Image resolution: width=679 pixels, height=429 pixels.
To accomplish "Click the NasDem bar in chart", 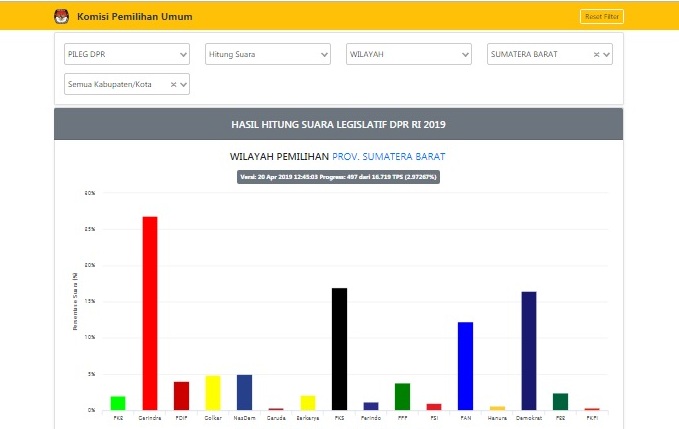I will (x=245, y=393).
